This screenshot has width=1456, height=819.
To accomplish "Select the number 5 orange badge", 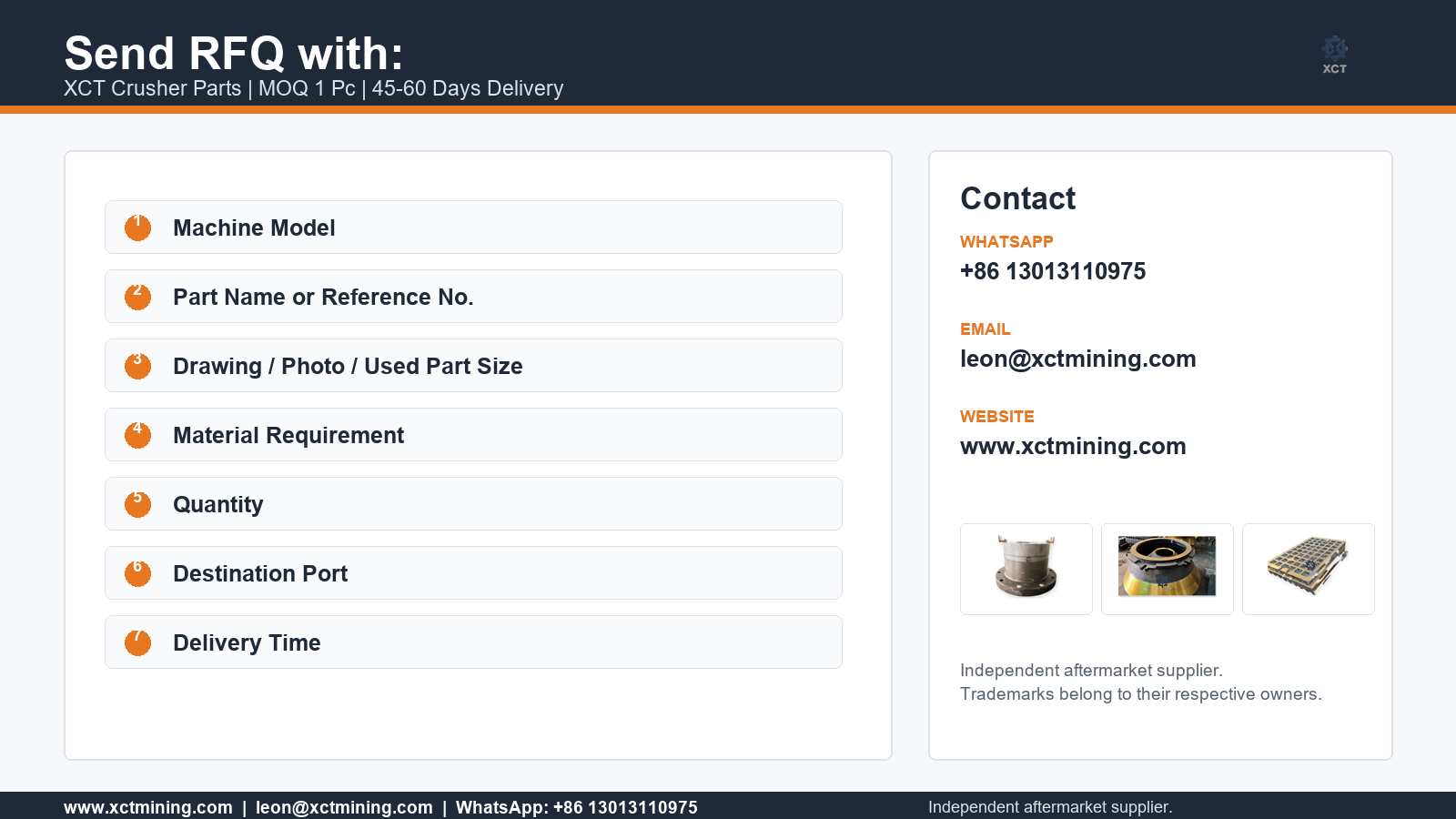I will click(137, 504).
